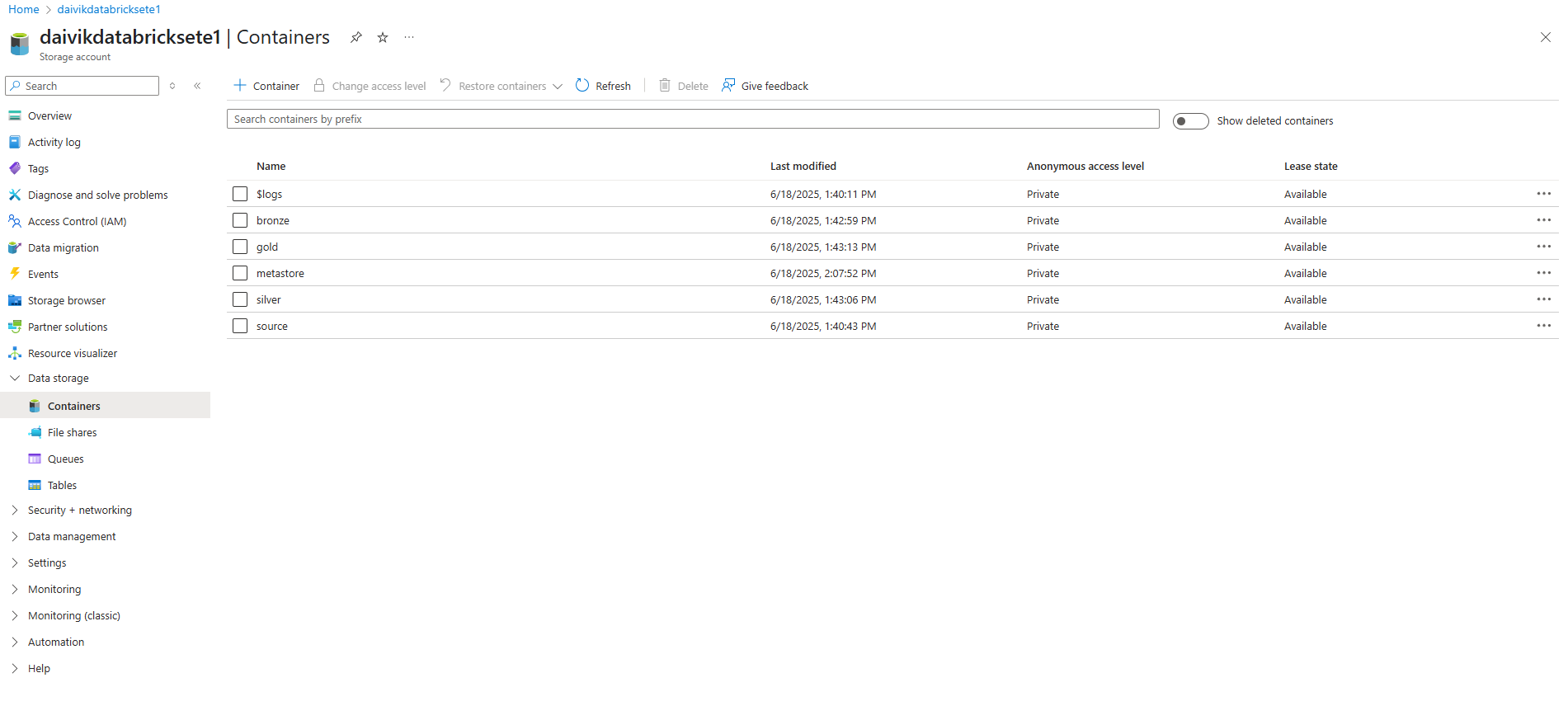Click the Overview icon in the sidebar
Screen dimensions: 1568x720
[15, 115]
